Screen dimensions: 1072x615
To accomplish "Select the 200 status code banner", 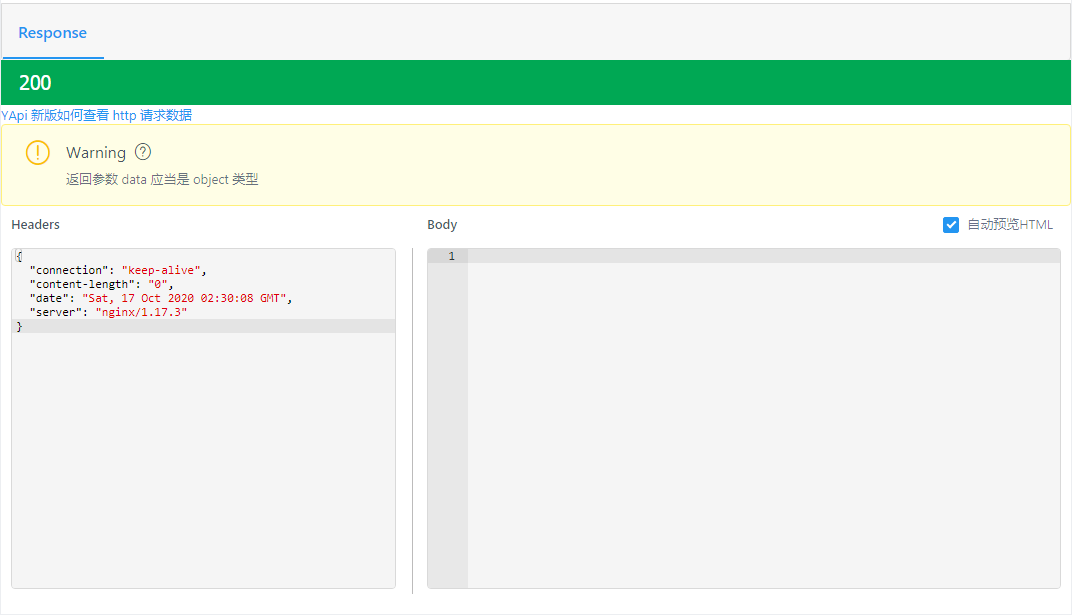I will pos(536,83).
